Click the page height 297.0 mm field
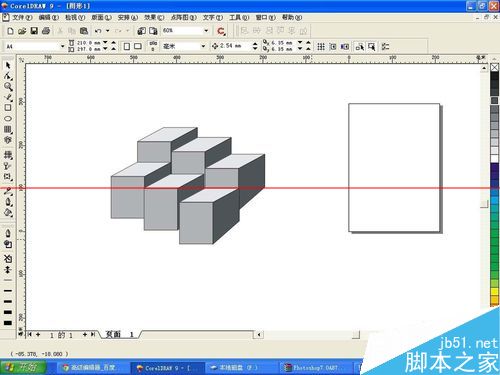 [x=89, y=49]
